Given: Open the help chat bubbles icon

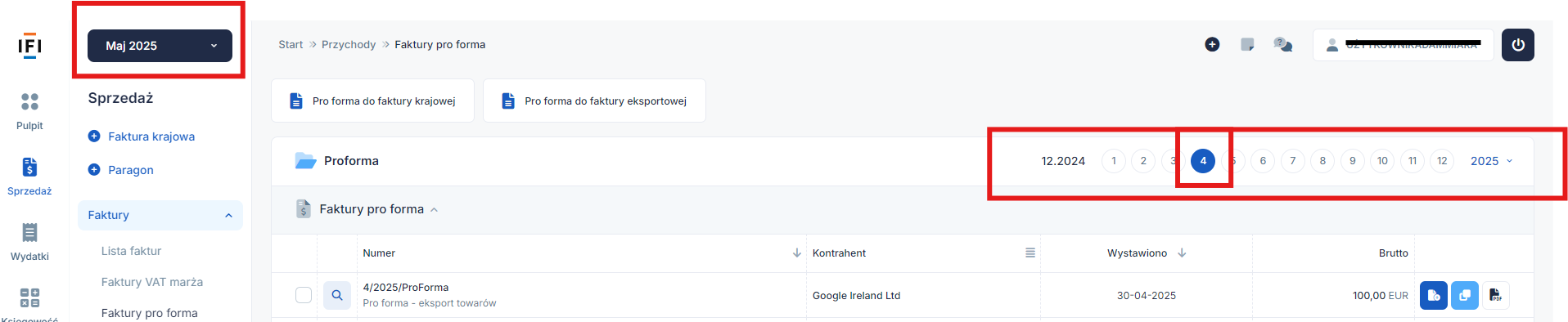Looking at the screenshot, I should [1282, 44].
